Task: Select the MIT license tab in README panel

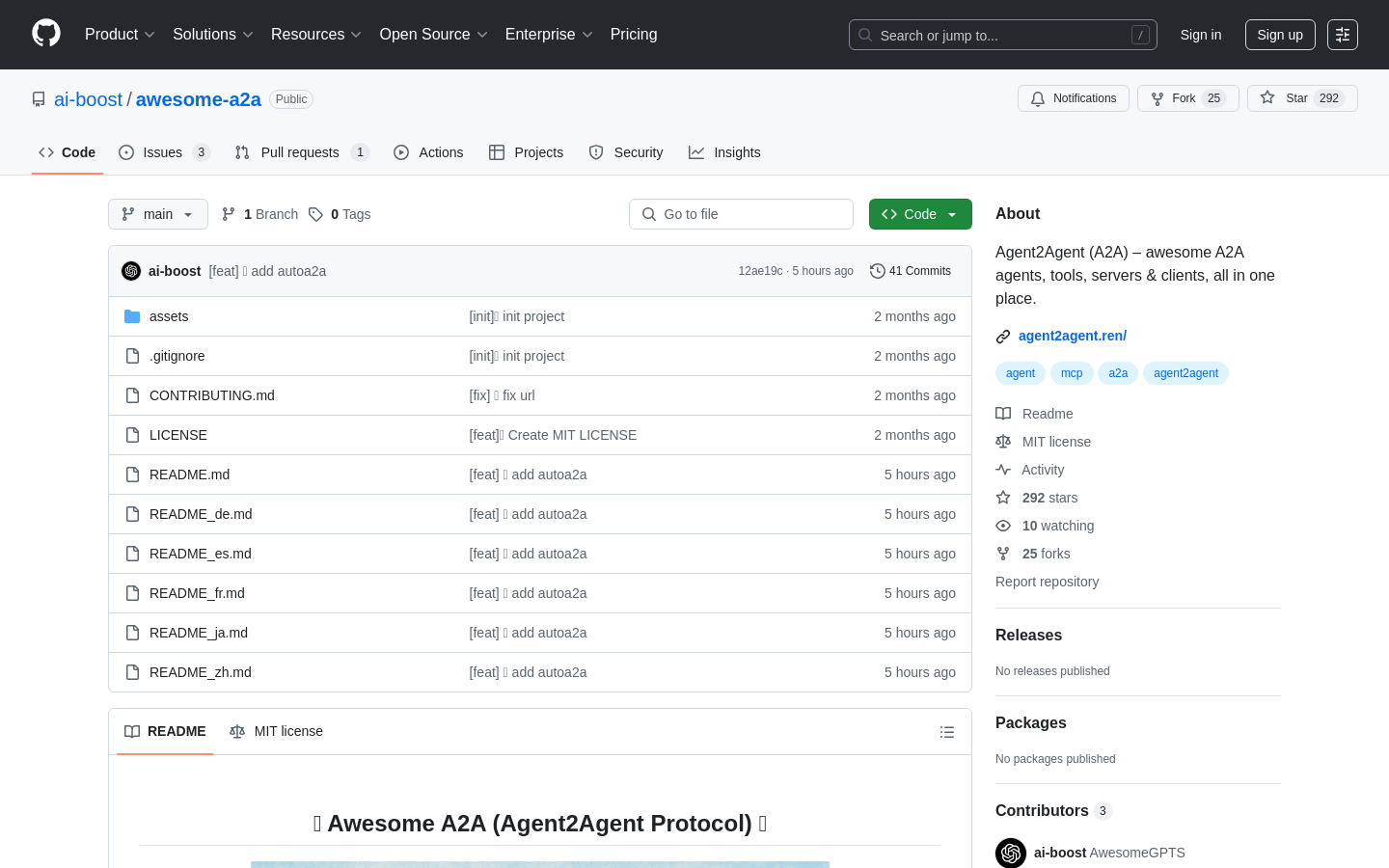Action: 276,732
